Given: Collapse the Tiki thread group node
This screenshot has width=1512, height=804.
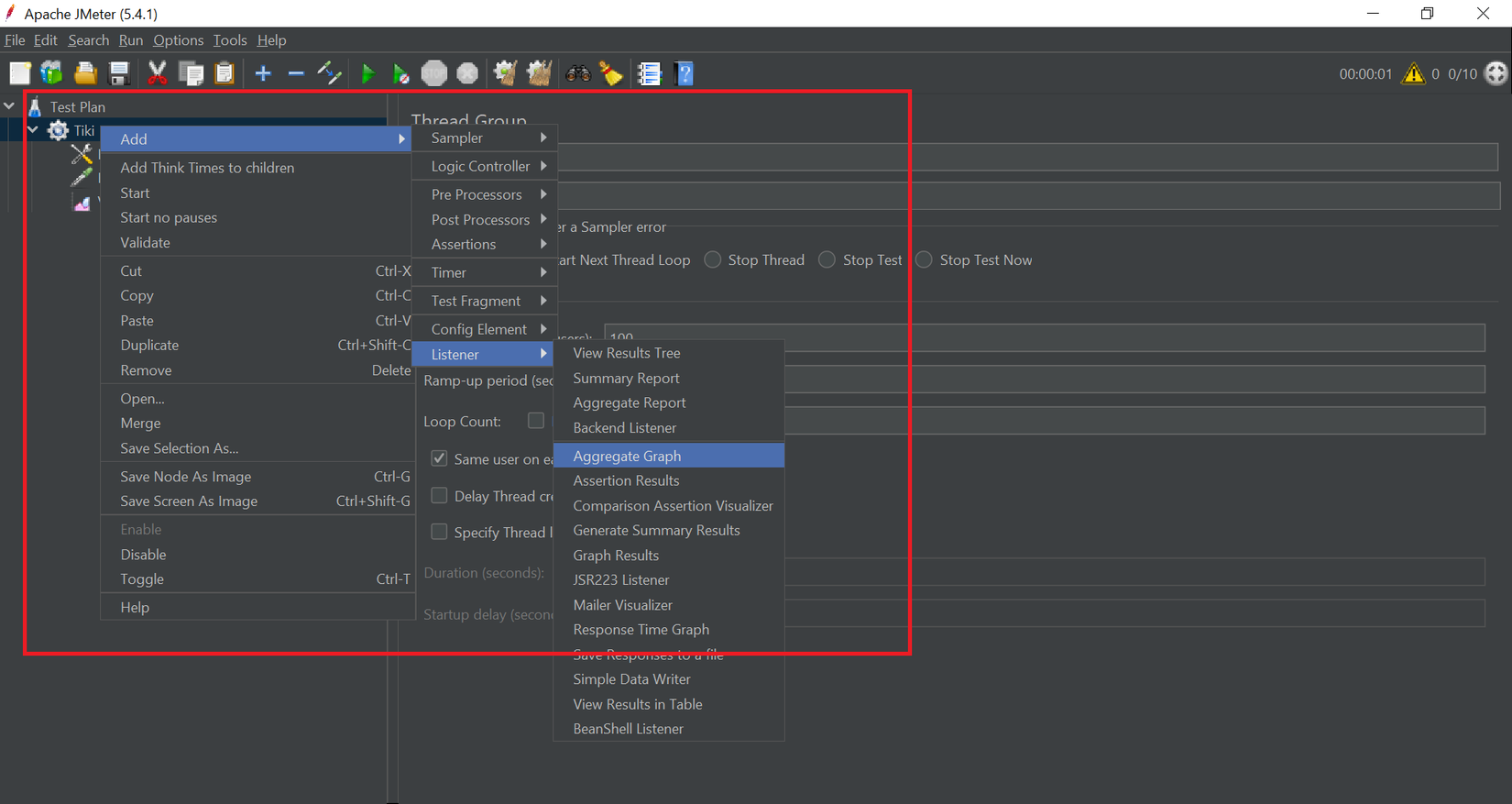Looking at the screenshot, I should (33, 130).
